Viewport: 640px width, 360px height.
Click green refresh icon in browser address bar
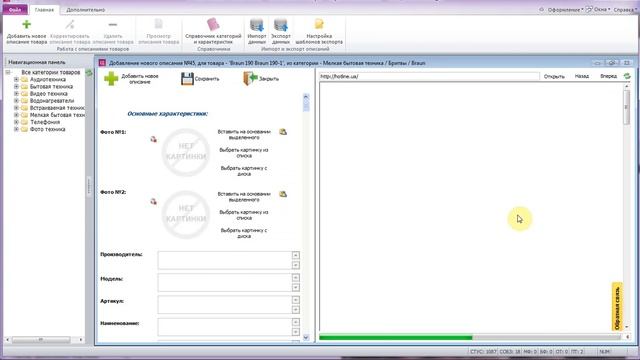coord(627,76)
